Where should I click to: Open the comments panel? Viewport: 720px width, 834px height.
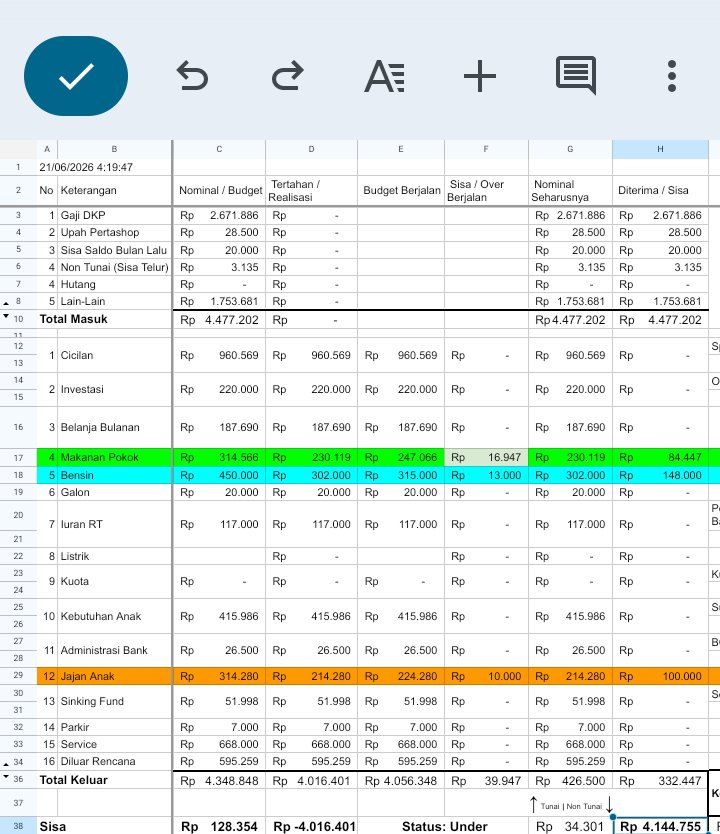click(x=576, y=75)
